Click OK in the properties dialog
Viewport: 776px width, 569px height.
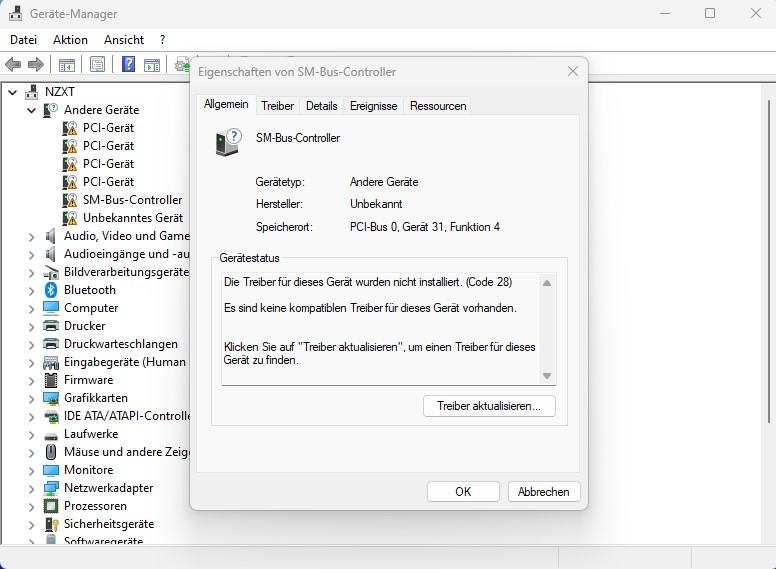(x=463, y=492)
